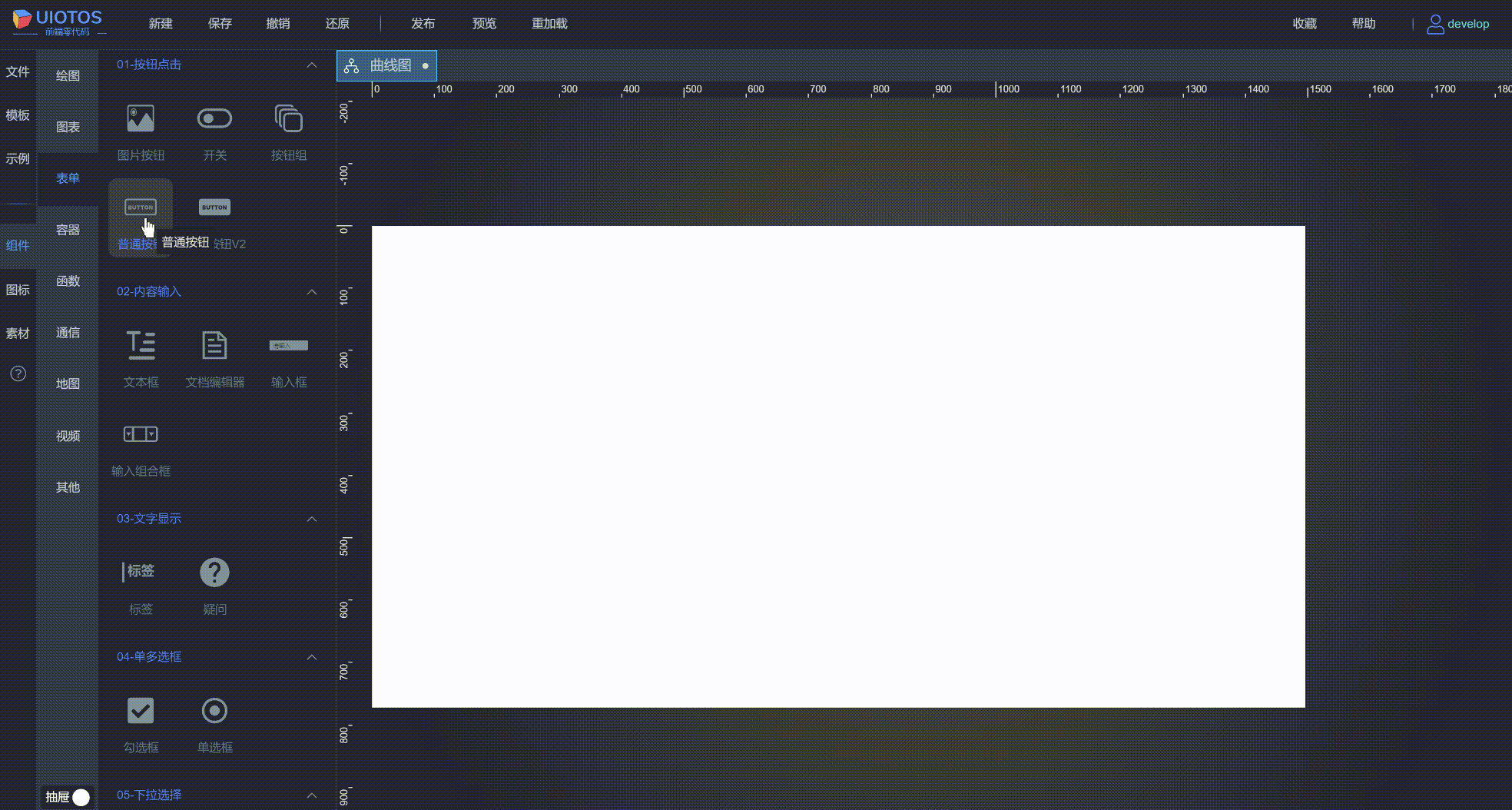Screen dimensions: 1512x810
Task: Open the 图标 panel in sidebar
Action: tap(18, 290)
